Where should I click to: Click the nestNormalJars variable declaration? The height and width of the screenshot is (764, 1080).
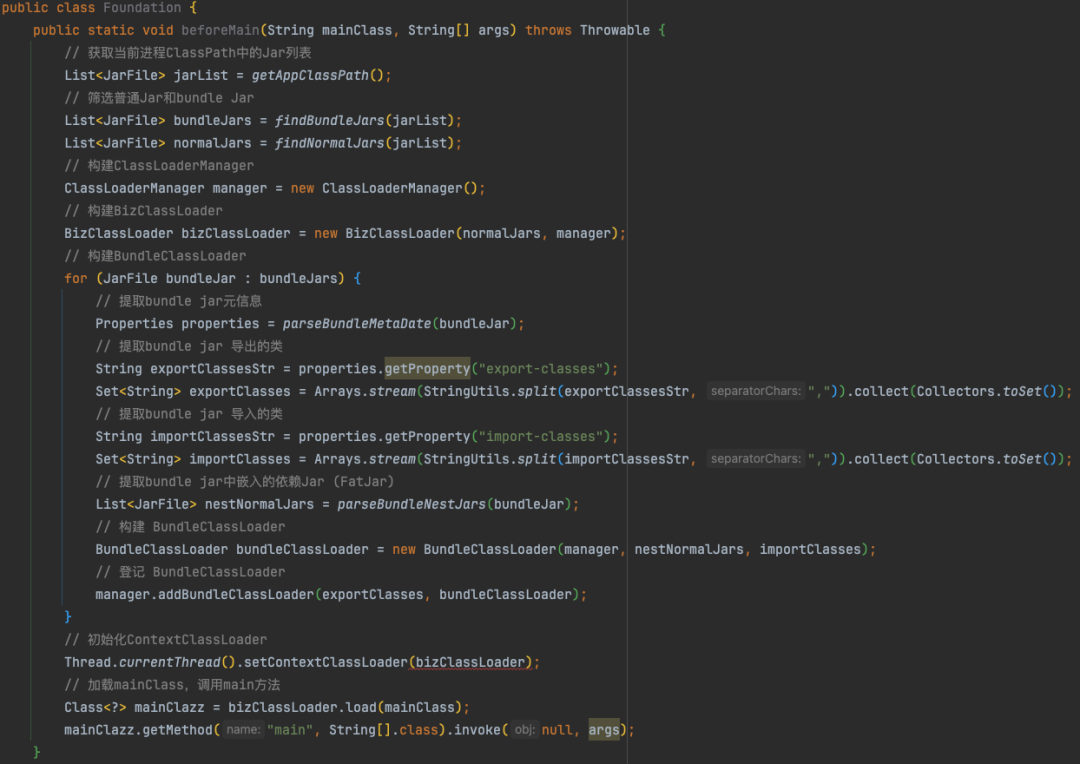(x=259, y=504)
